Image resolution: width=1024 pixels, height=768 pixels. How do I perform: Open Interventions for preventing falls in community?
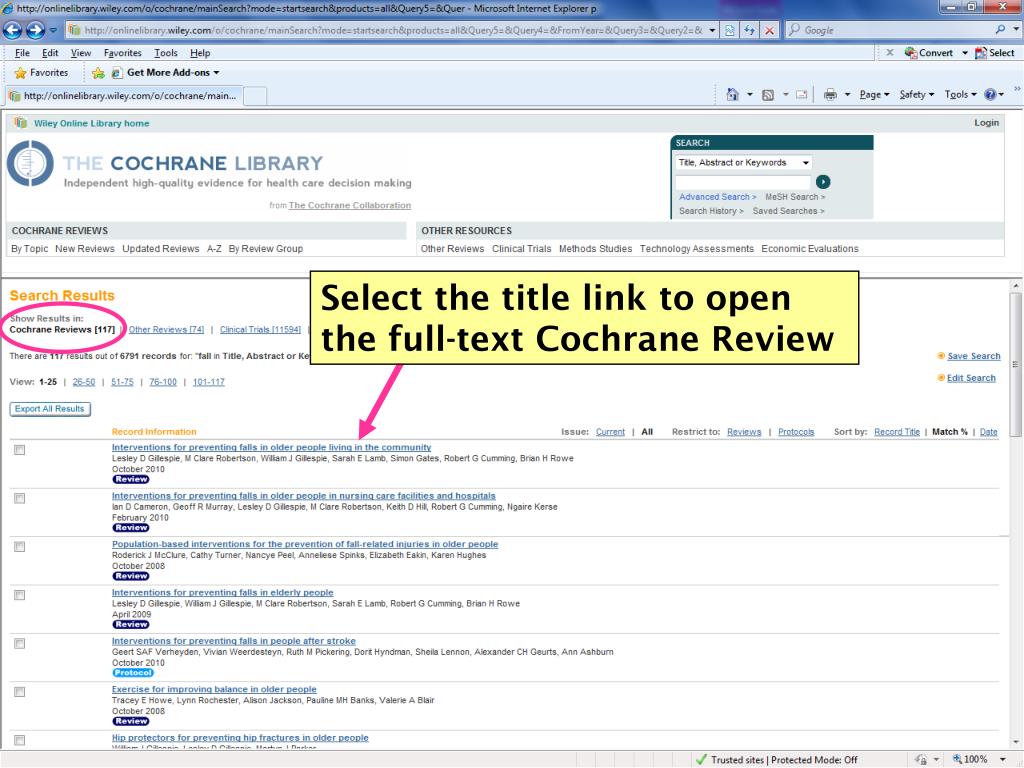coord(272,447)
